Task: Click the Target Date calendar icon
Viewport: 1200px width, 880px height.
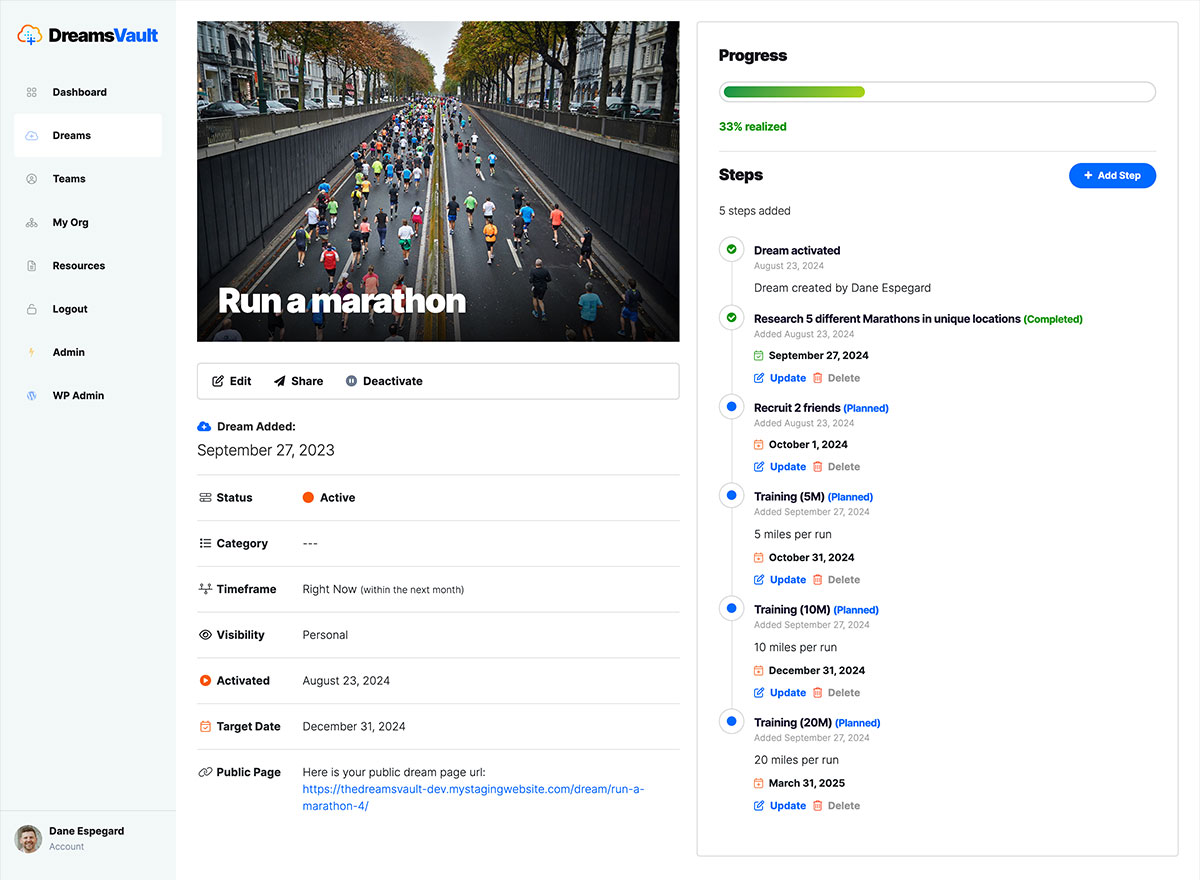Action: pyautogui.click(x=205, y=726)
